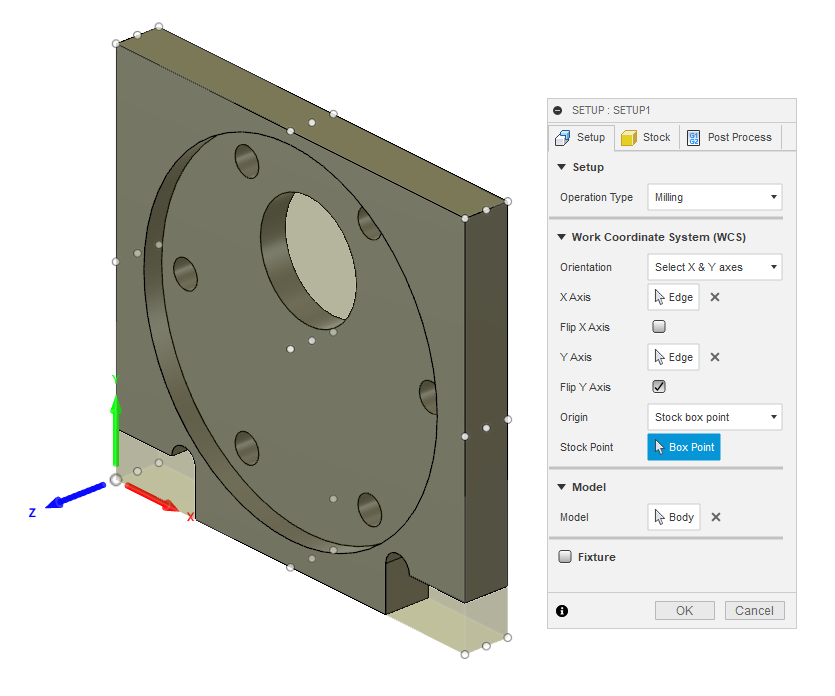The height and width of the screenshot is (696, 835).
Task: Click the info icon at dialog bottom
Action: click(562, 610)
